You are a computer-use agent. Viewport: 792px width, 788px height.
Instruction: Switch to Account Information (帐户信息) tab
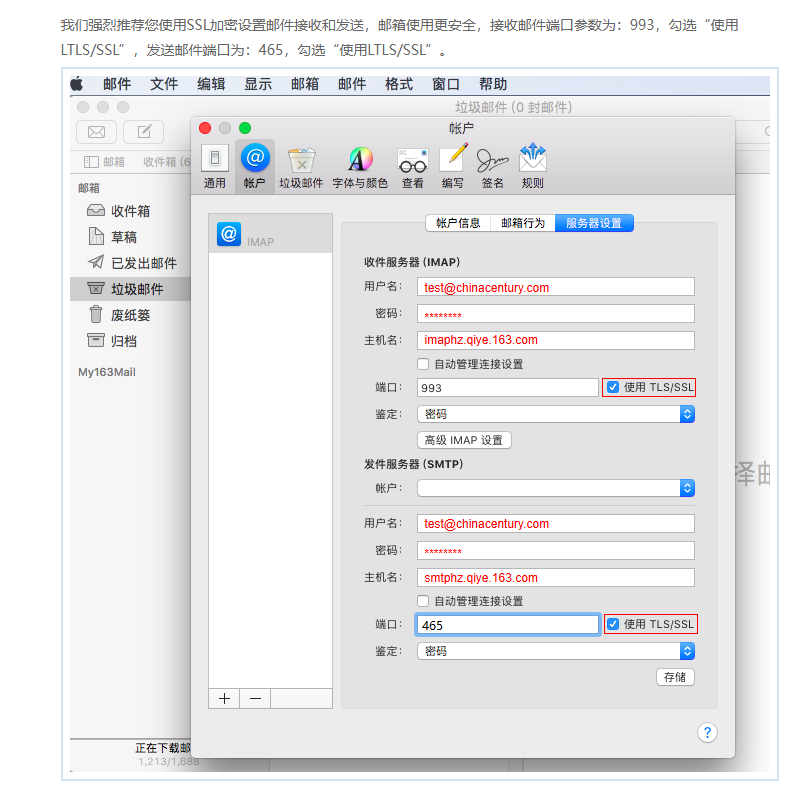458,223
